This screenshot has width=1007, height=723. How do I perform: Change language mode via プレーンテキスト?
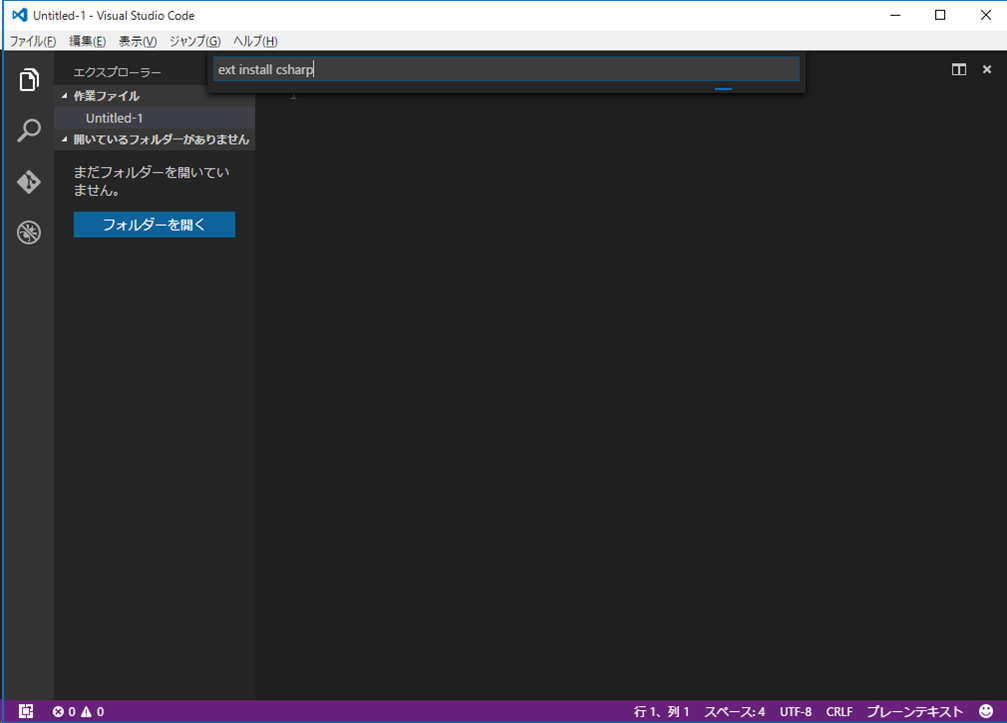(915, 711)
